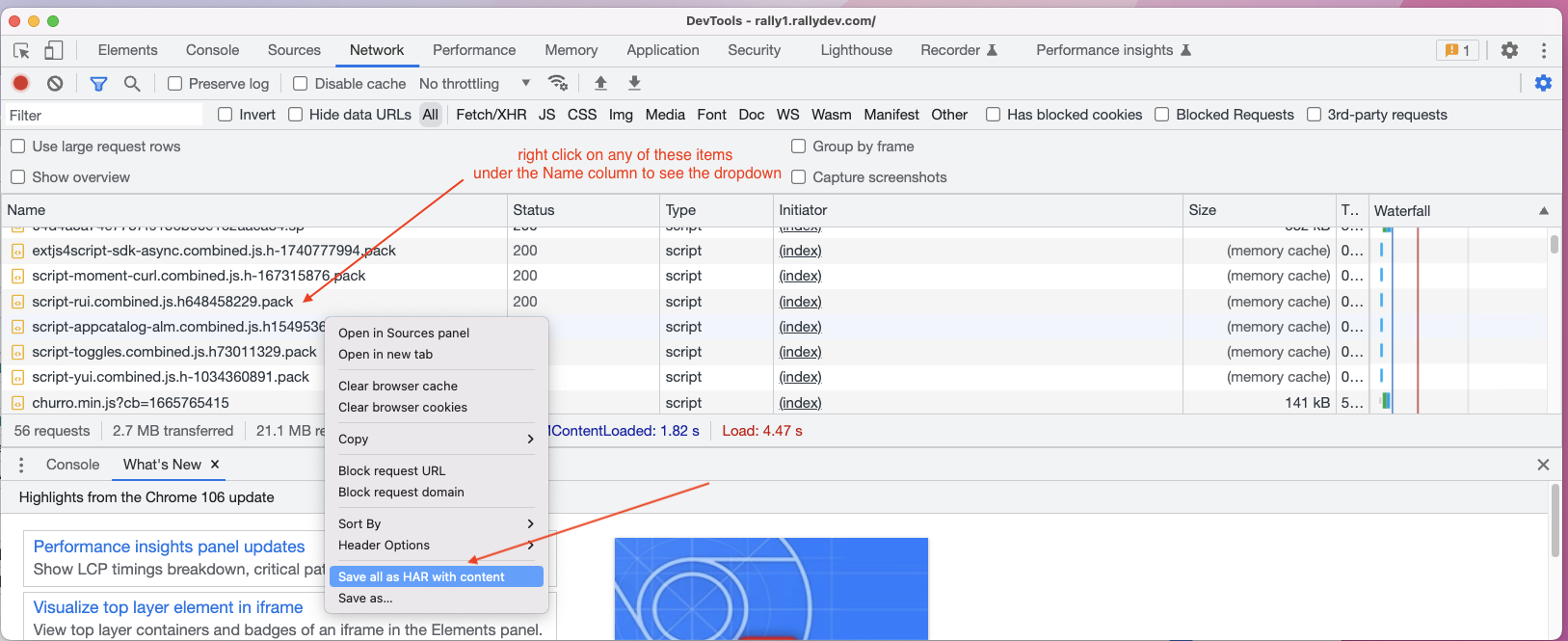Click the red record network log button
1568x641 pixels.
click(20, 84)
